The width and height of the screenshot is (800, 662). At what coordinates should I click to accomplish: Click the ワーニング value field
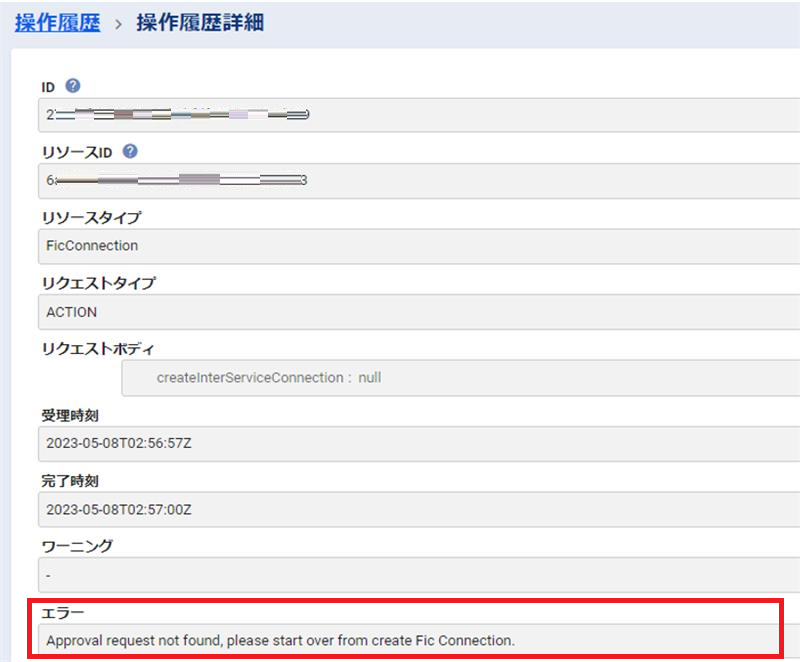tap(419, 575)
